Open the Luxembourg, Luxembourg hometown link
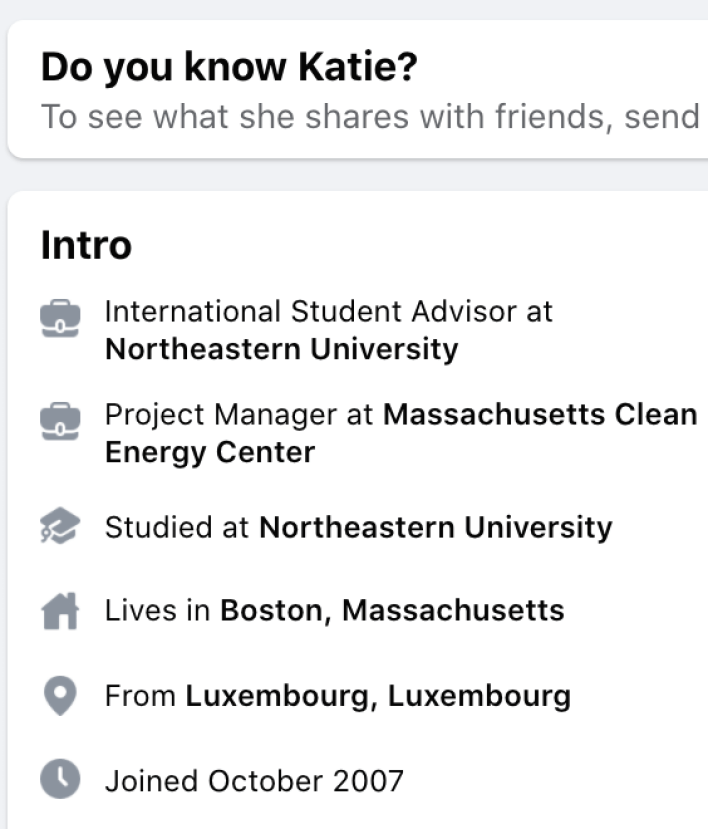Viewport: 708px width, 829px height. 378,696
